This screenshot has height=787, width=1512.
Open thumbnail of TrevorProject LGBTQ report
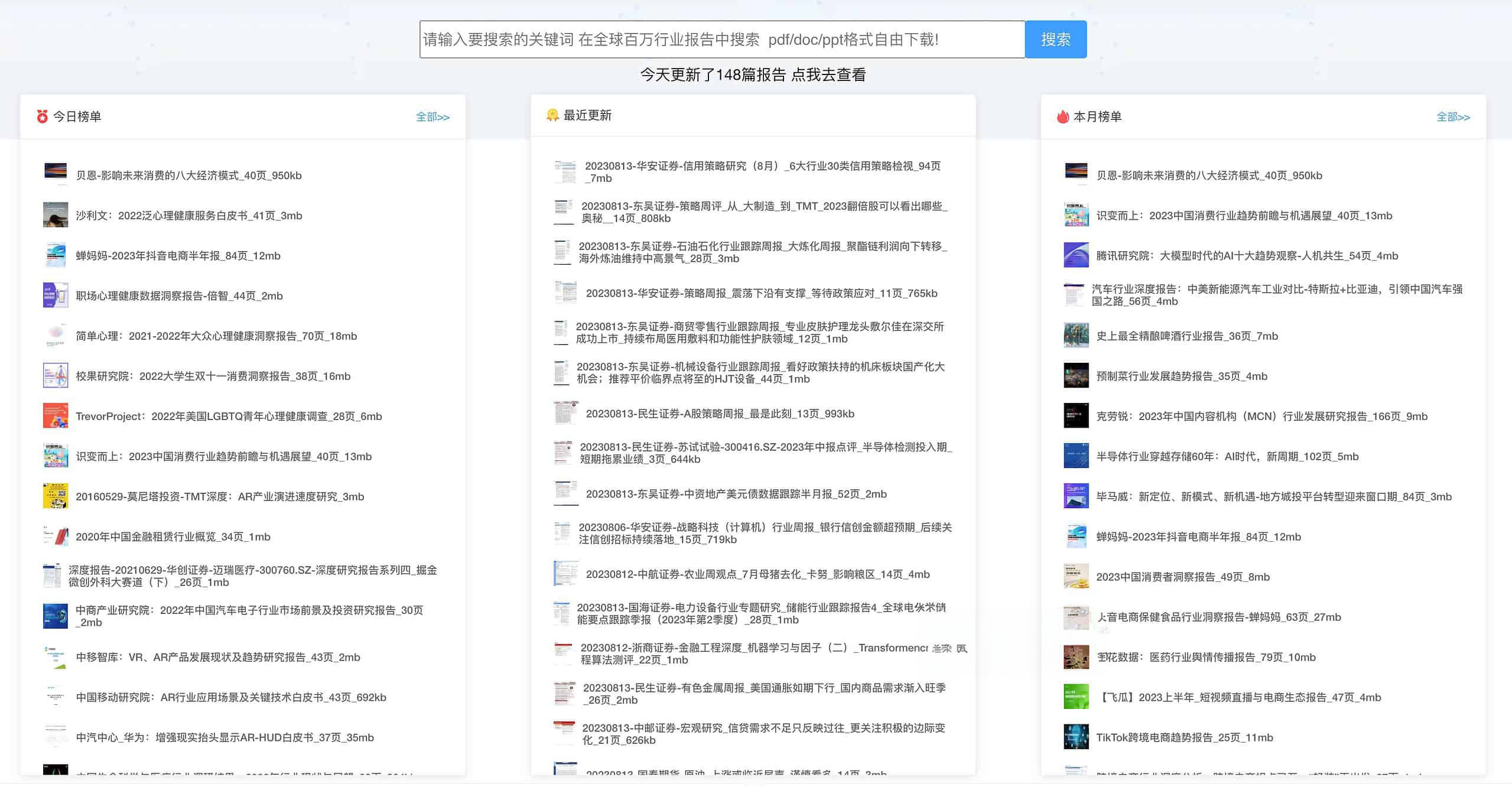pyautogui.click(x=56, y=416)
